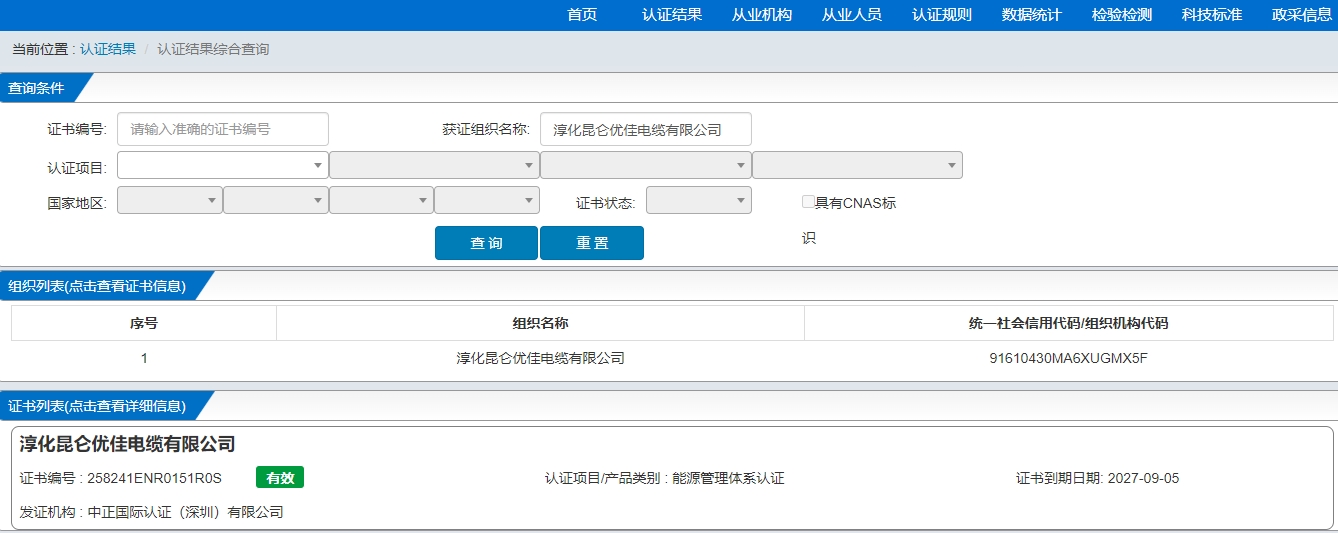Click the row number 1 cell
Screen dimensions: 1338x533
click(x=144, y=358)
